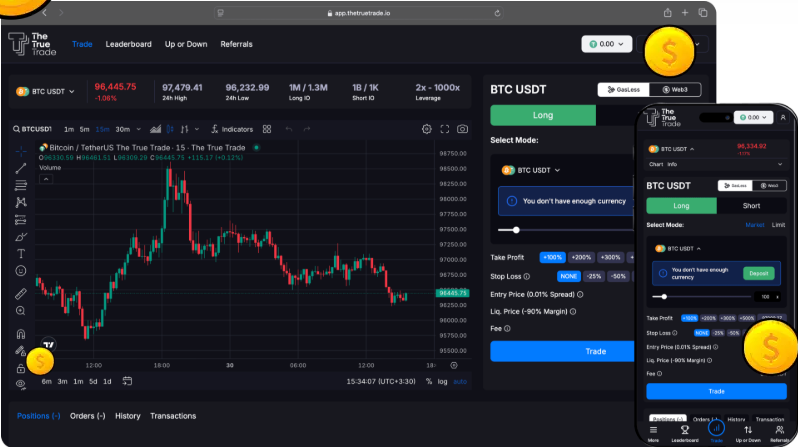Click the browser reload icon
The width and height of the screenshot is (798, 447).
click(x=497, y=13)
